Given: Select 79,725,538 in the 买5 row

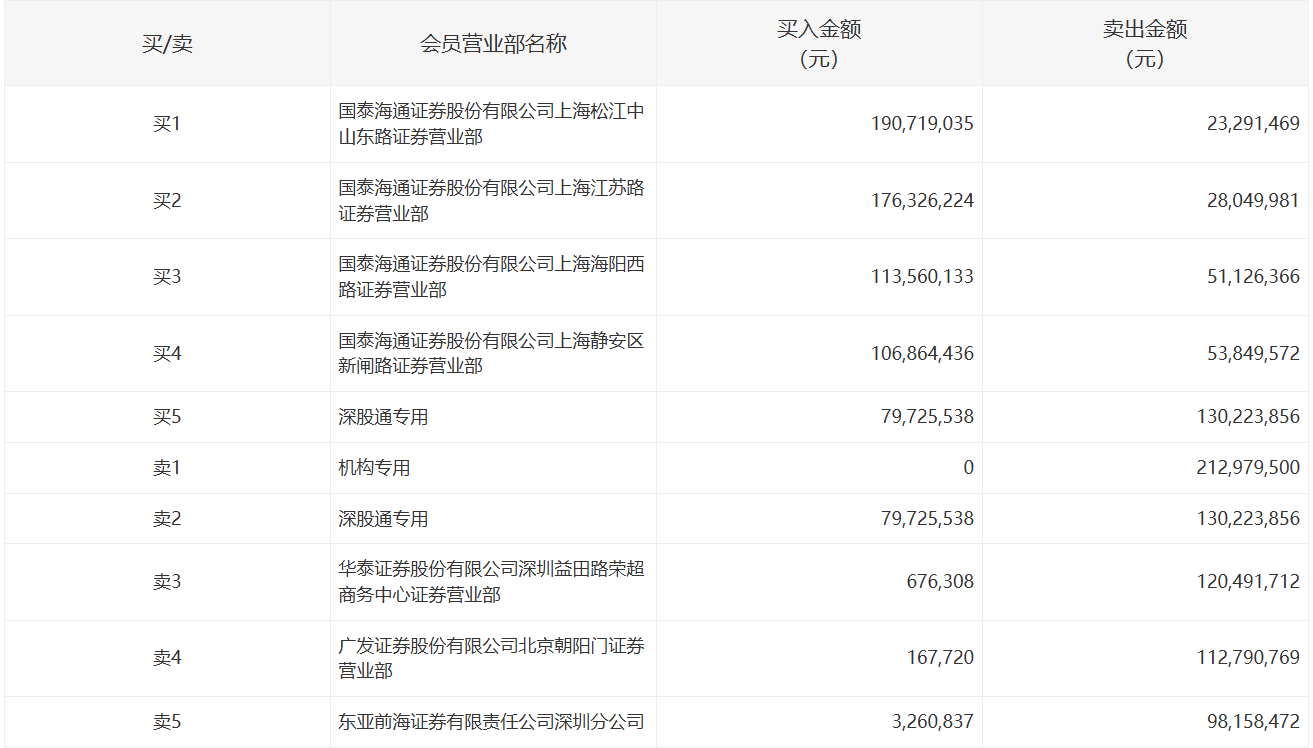Looking at the screenshot, I should (x=927, y=417).
